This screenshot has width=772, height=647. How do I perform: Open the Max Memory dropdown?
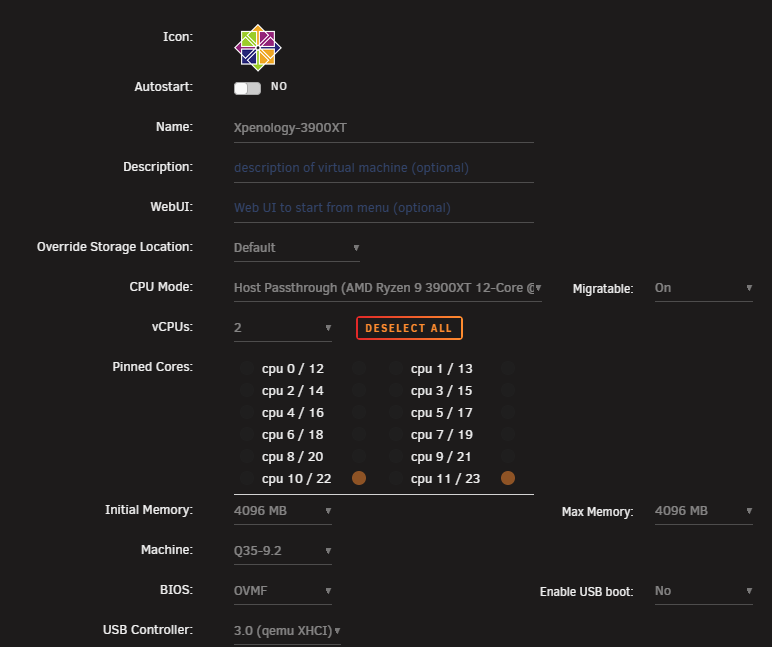704,511
